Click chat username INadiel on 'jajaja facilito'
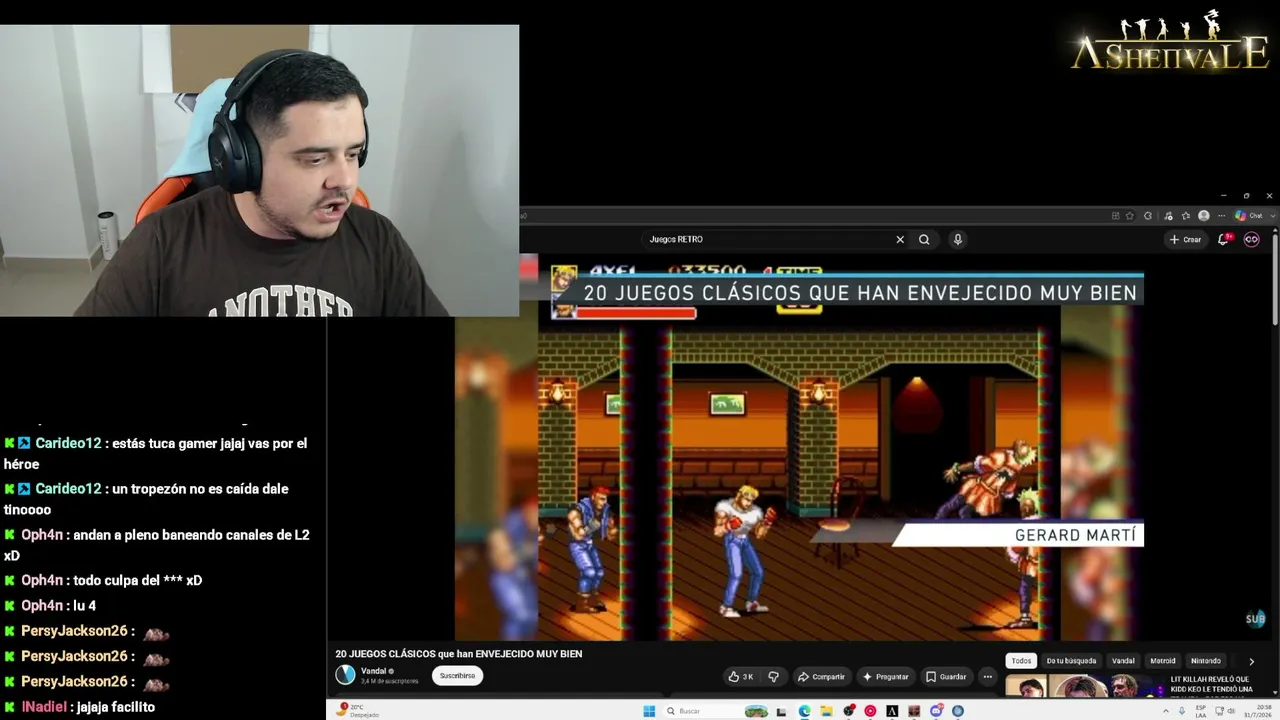The image size is (1280, 720). point(44,707)
